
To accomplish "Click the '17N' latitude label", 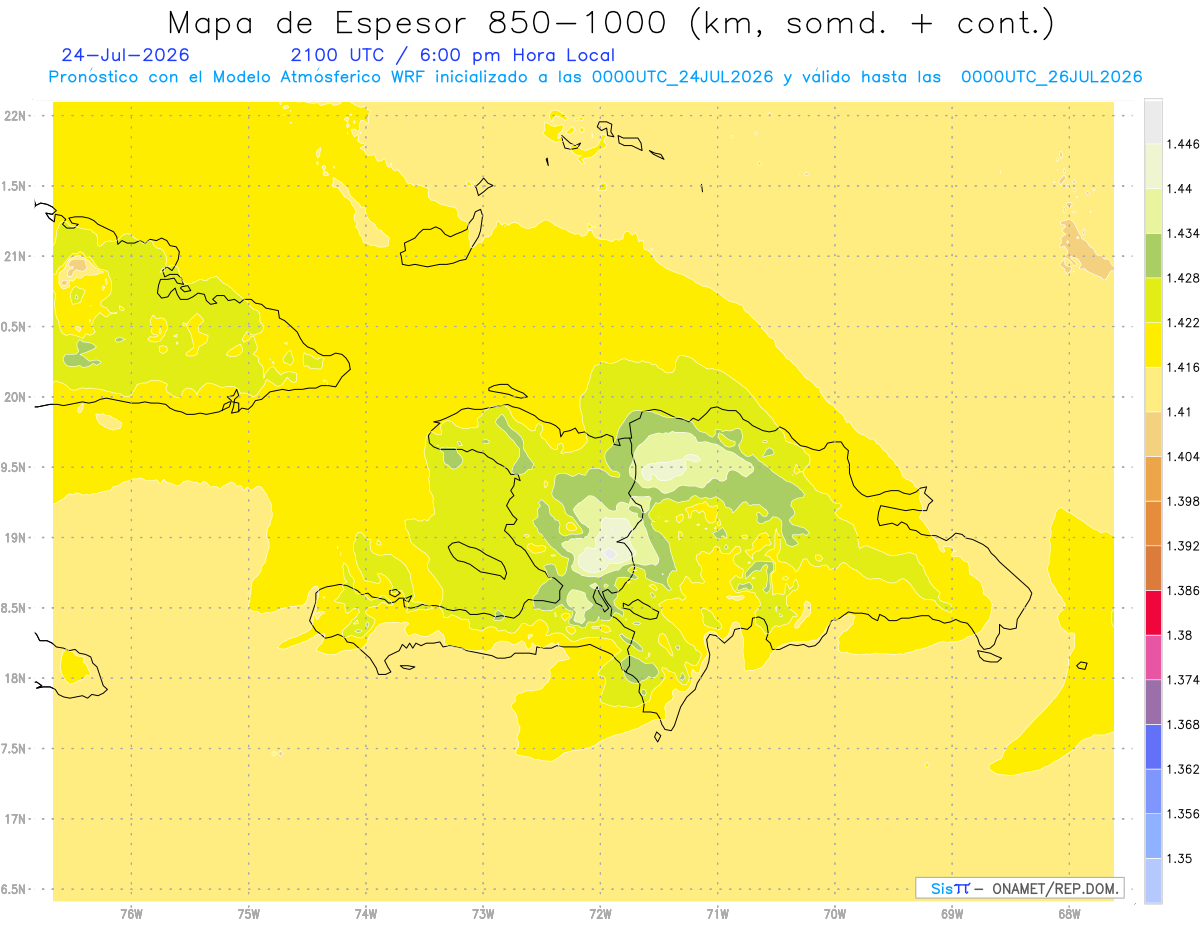I will click(x=17, y=820).
